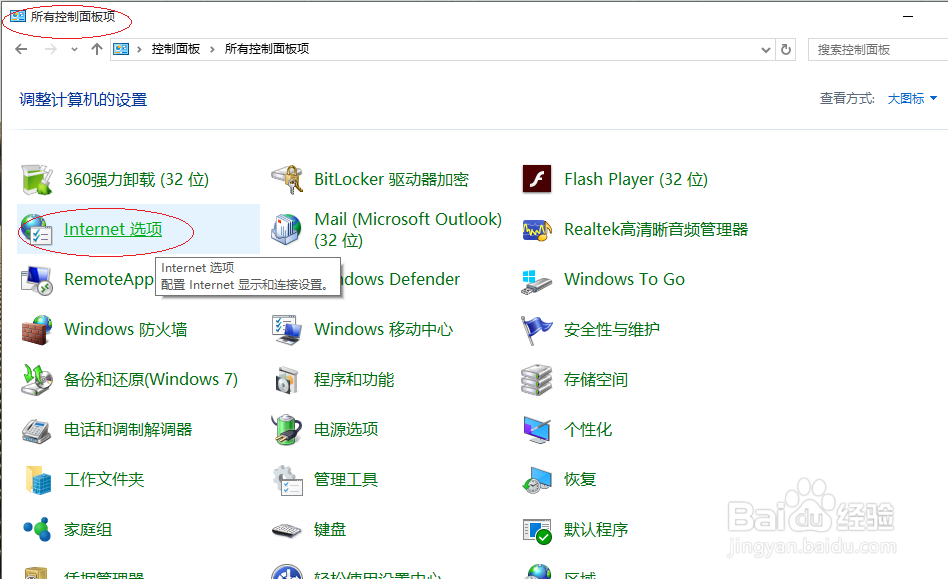948x579 pixels.
Task: Open Realtek高清晰音频管理器 speaker icon
Action: [x=537, y=230]
